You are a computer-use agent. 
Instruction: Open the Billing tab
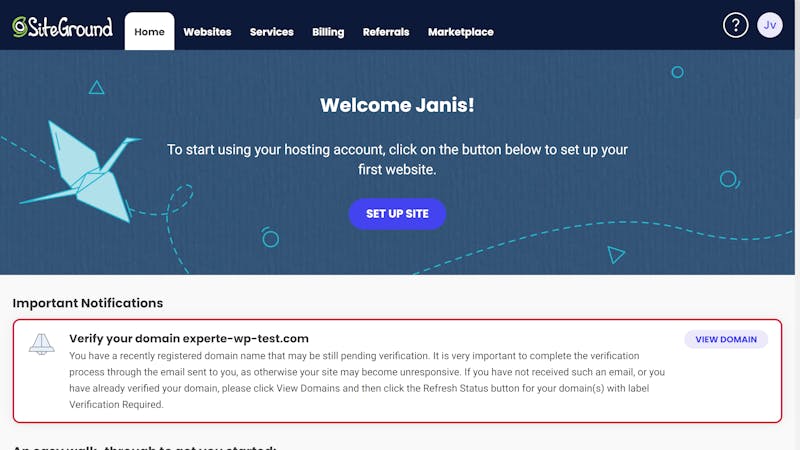pos(328,32)
